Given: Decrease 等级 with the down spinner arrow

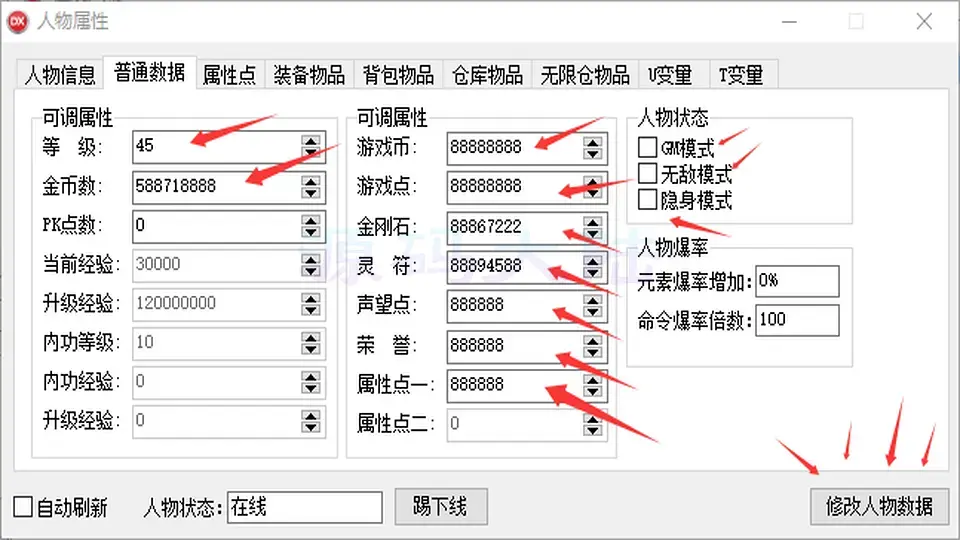Looking at the screenshot, I should tap(311, 153).
